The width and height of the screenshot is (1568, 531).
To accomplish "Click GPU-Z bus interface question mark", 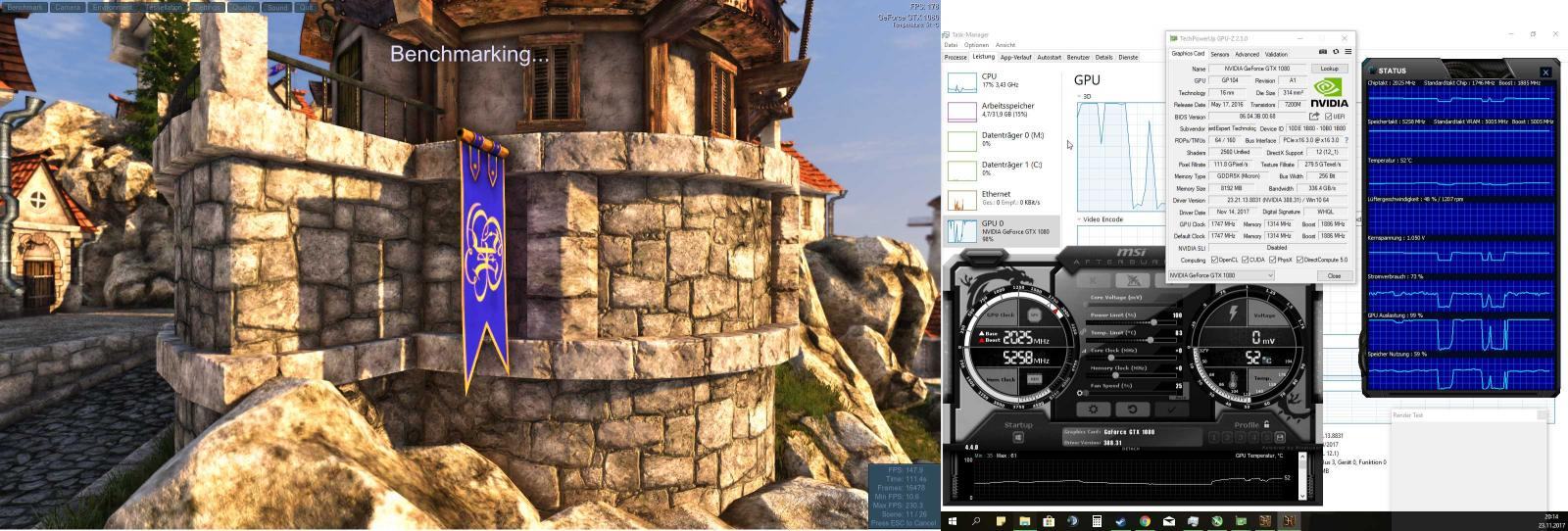I will pyautogui.click(x=1346, y=140).
